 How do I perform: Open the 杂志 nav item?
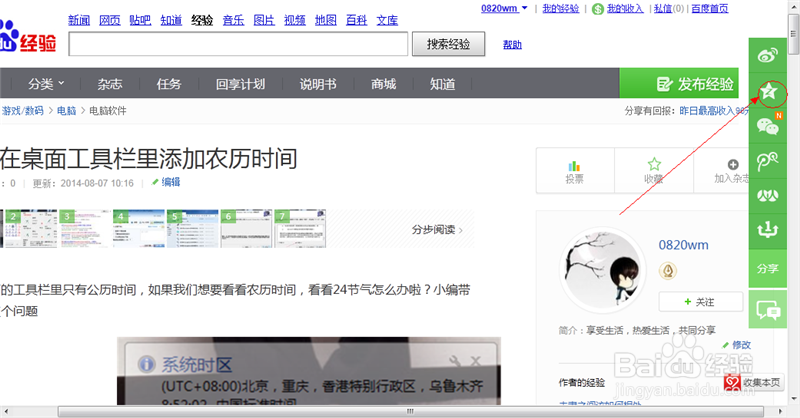pyautogui.click(x=110, y=84)
